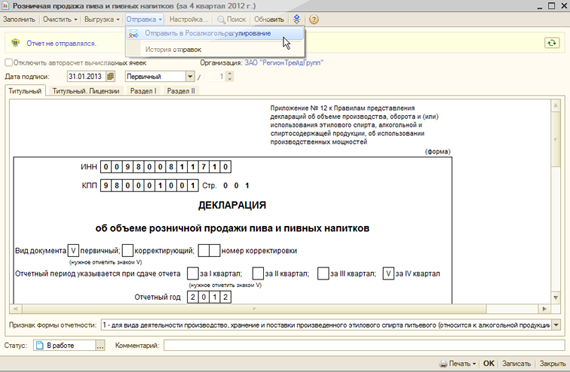Click the Записать button

516,363
